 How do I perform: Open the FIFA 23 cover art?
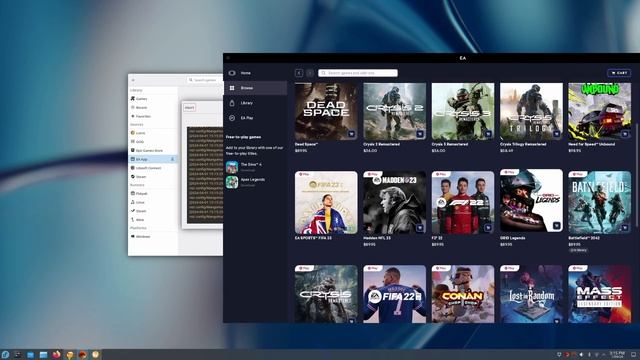(326, 202)
